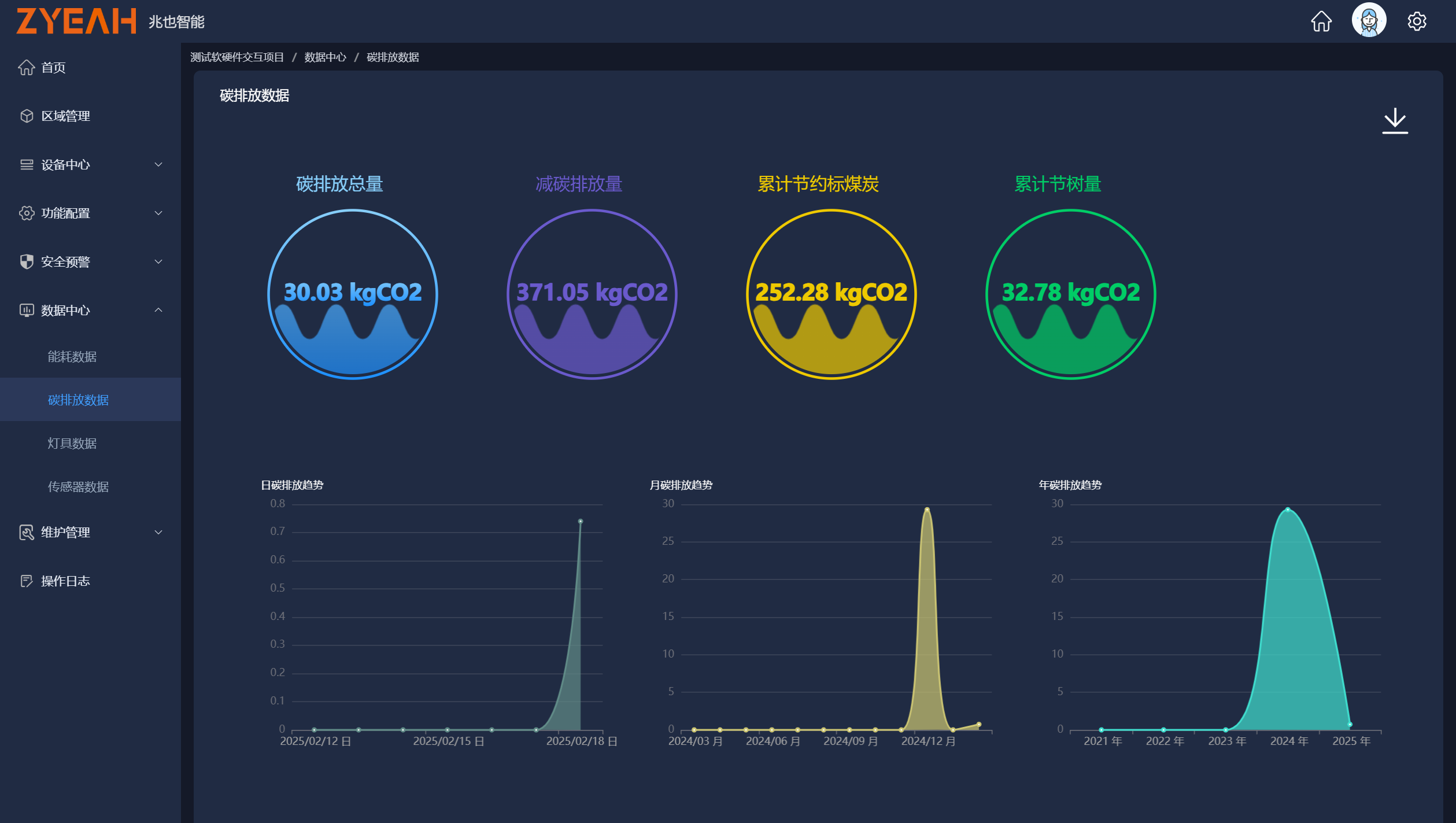Expand the 功能配置 submenu chevron
1456x823 pixels.
pyautogui.click(x=158, y=213)
